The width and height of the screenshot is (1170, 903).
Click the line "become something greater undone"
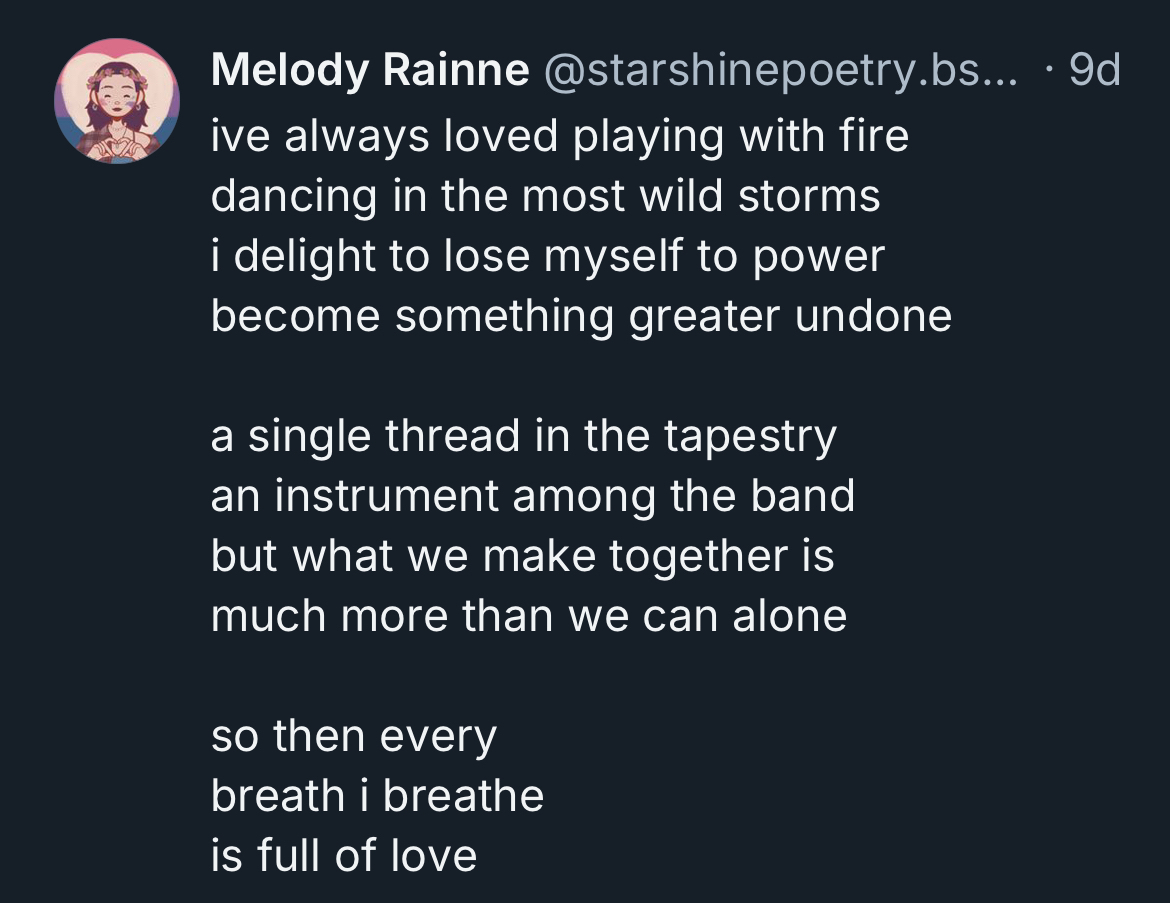pos(581,316)
